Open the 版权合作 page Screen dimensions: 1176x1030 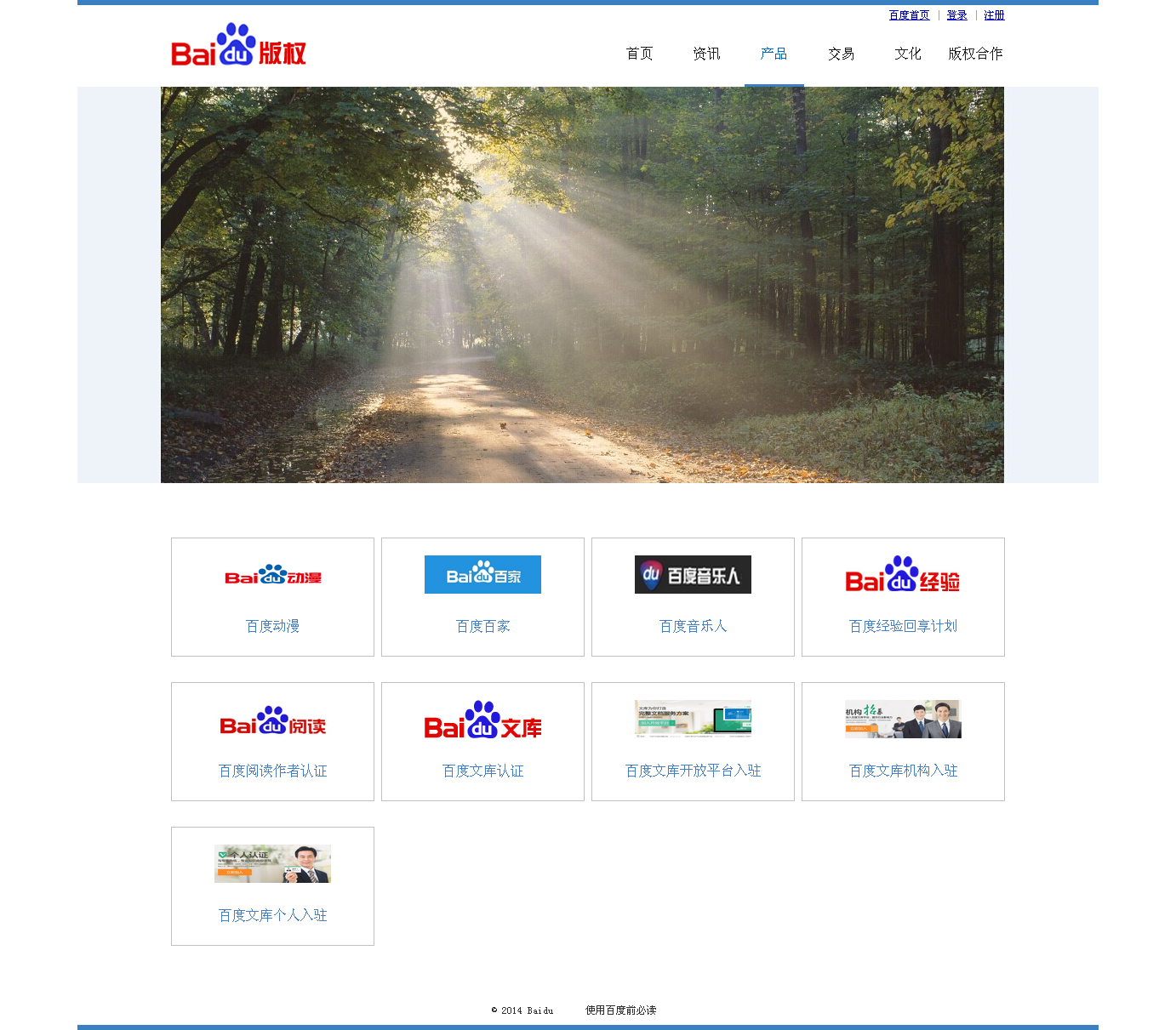(974, 53)
